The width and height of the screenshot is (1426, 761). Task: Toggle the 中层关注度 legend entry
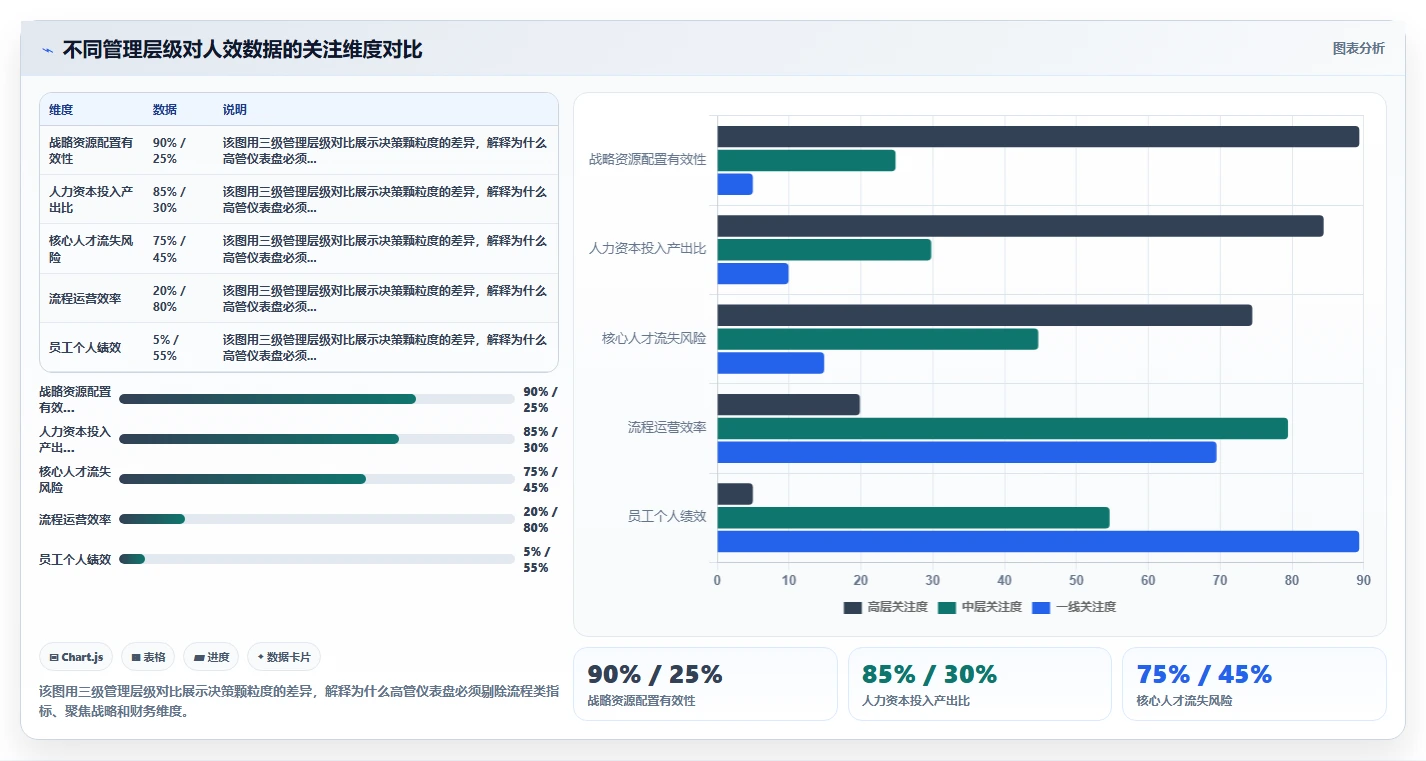(980, 607)
